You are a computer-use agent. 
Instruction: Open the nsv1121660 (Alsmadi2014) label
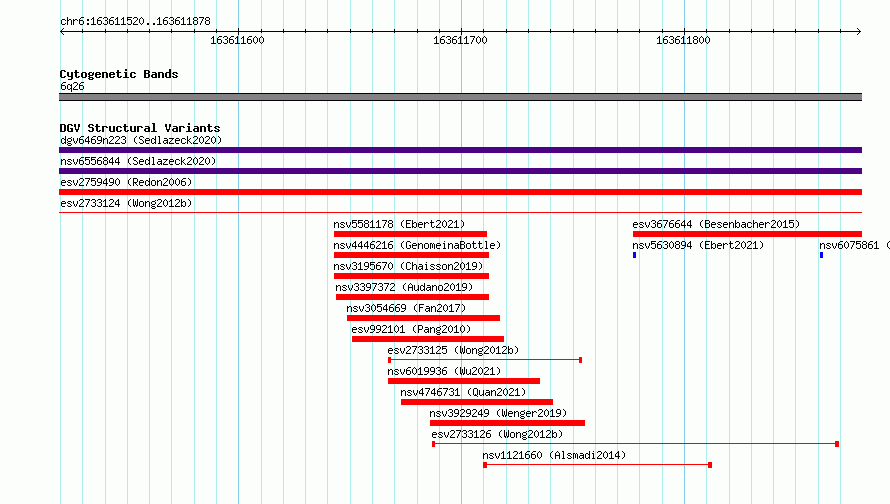554,455
